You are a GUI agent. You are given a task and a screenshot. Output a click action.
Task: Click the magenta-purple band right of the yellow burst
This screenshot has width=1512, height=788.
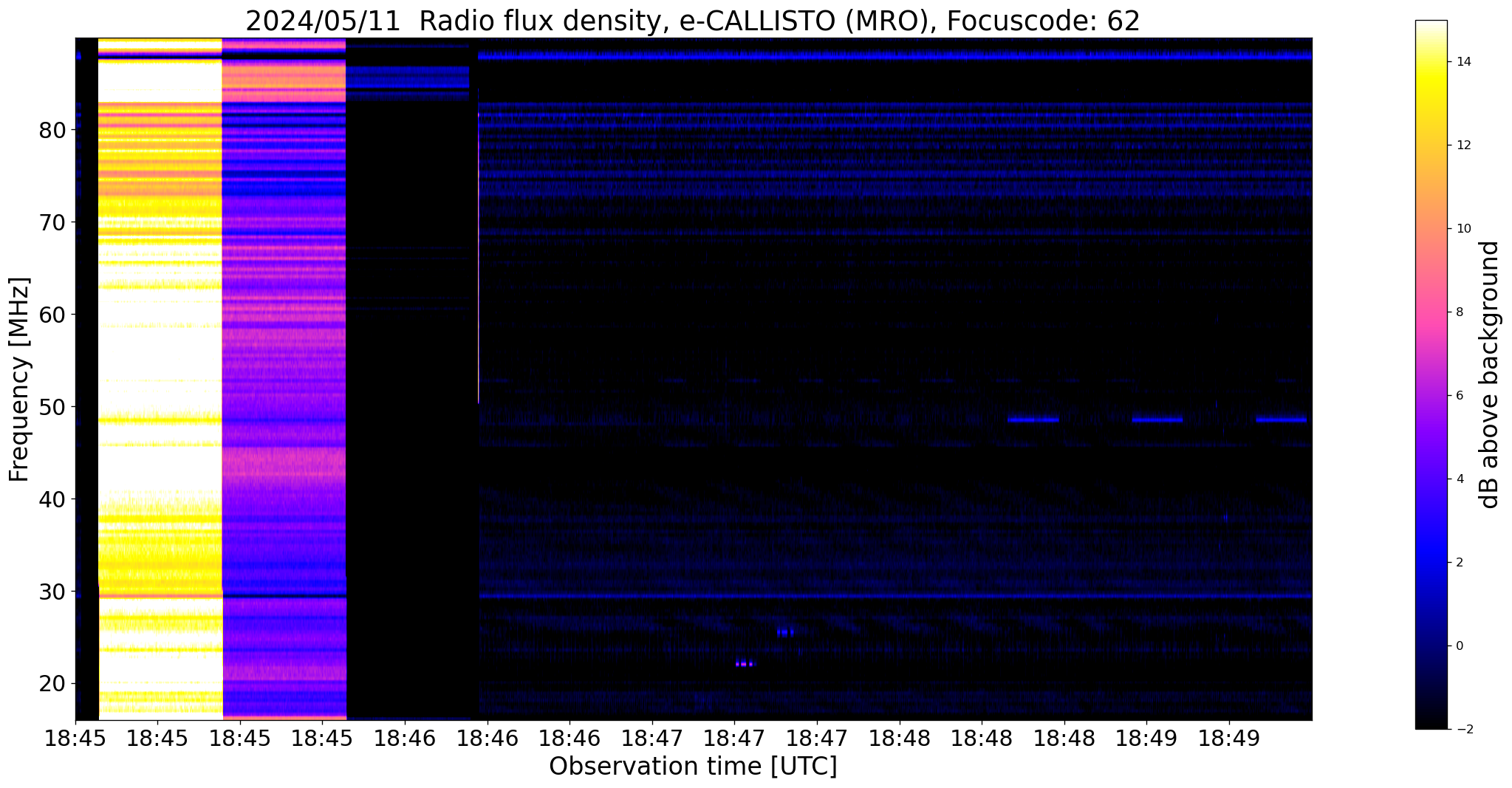point(284,379)
